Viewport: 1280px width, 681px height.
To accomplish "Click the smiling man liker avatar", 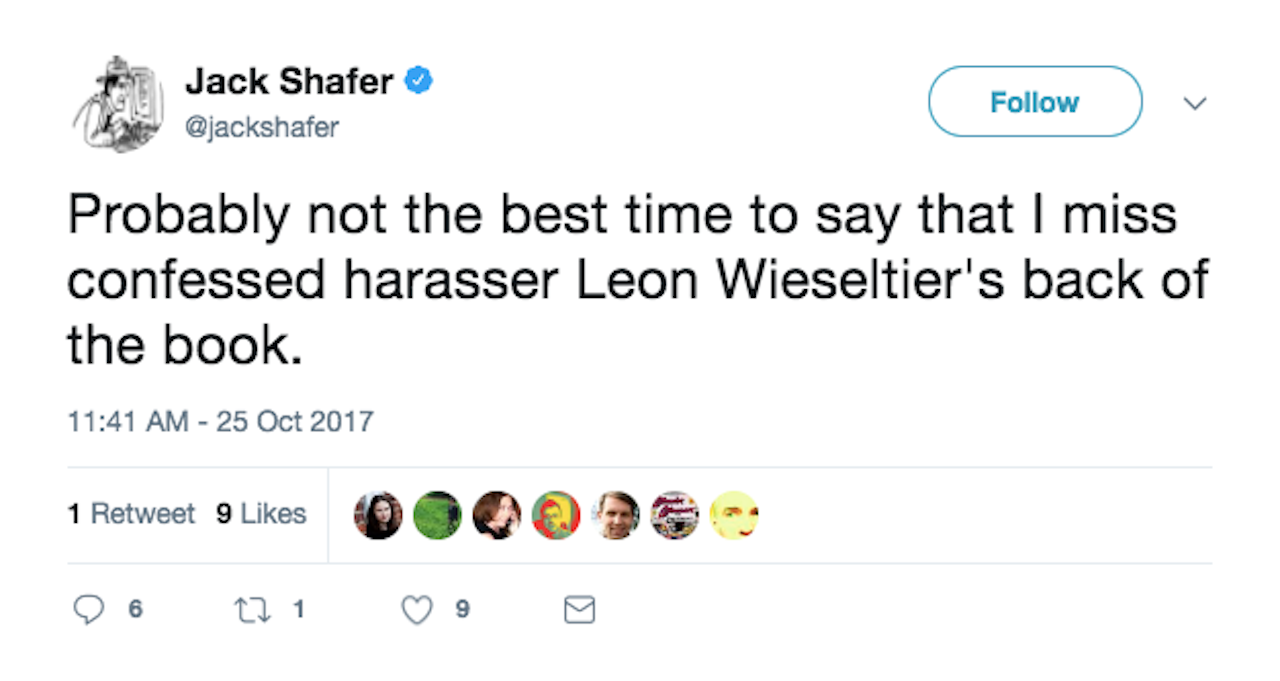I will 615,515.
